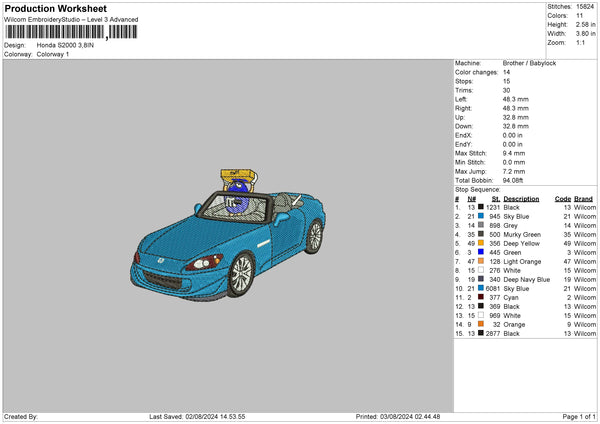Select the Orange swatch in row 14
The image size is (600, 424).
pos(481,324)
